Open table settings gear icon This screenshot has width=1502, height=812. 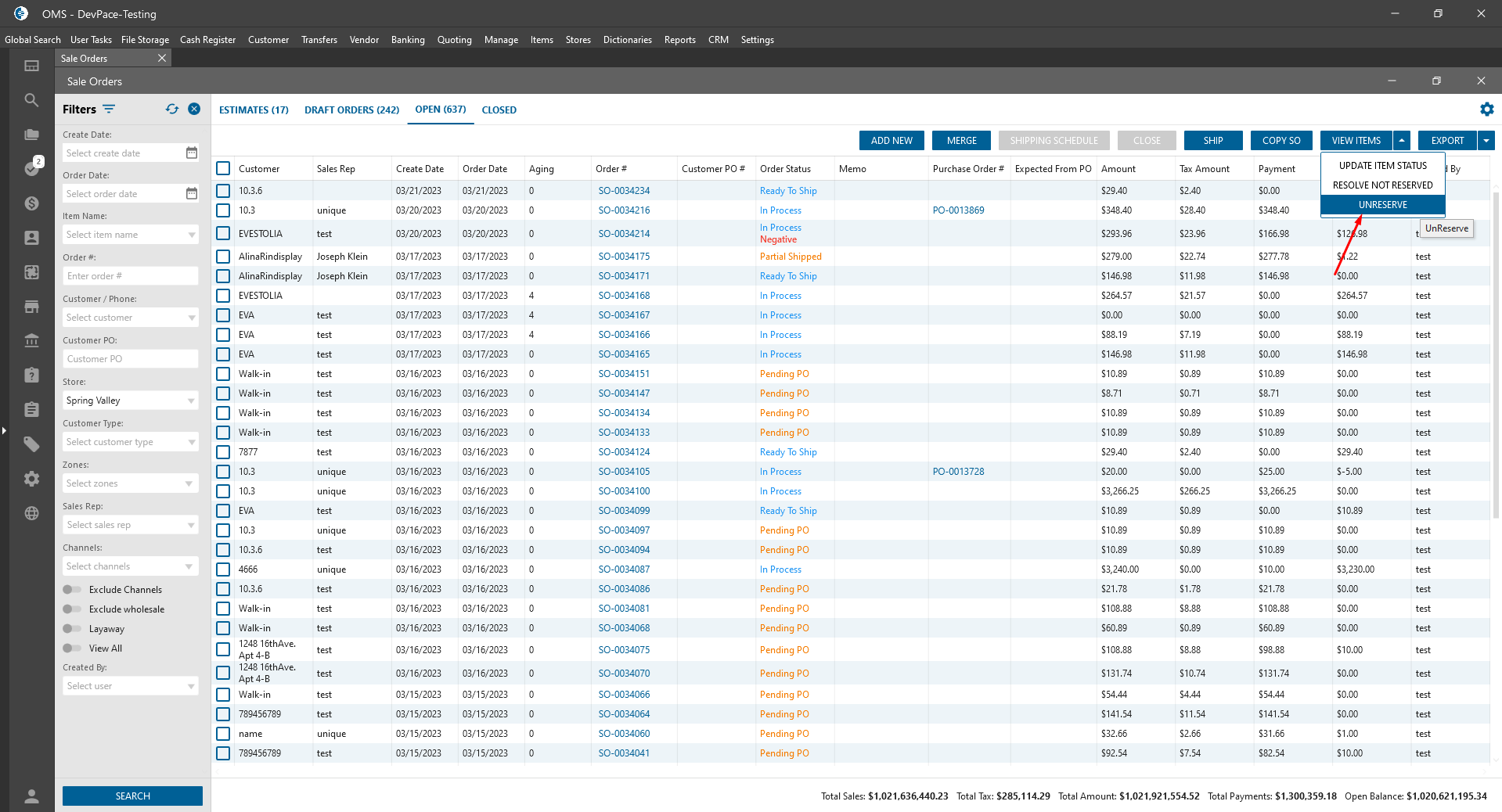(1486, 110)
